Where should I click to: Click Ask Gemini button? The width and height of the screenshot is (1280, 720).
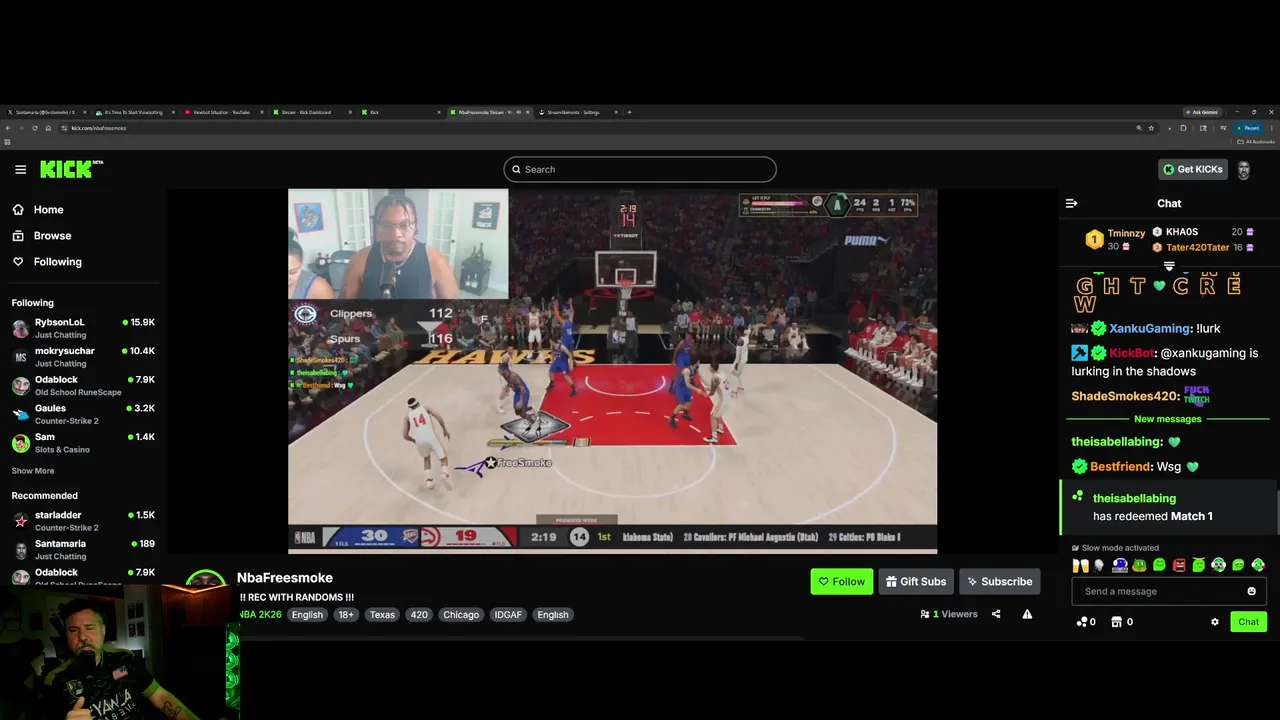[x=1202, y=112]
